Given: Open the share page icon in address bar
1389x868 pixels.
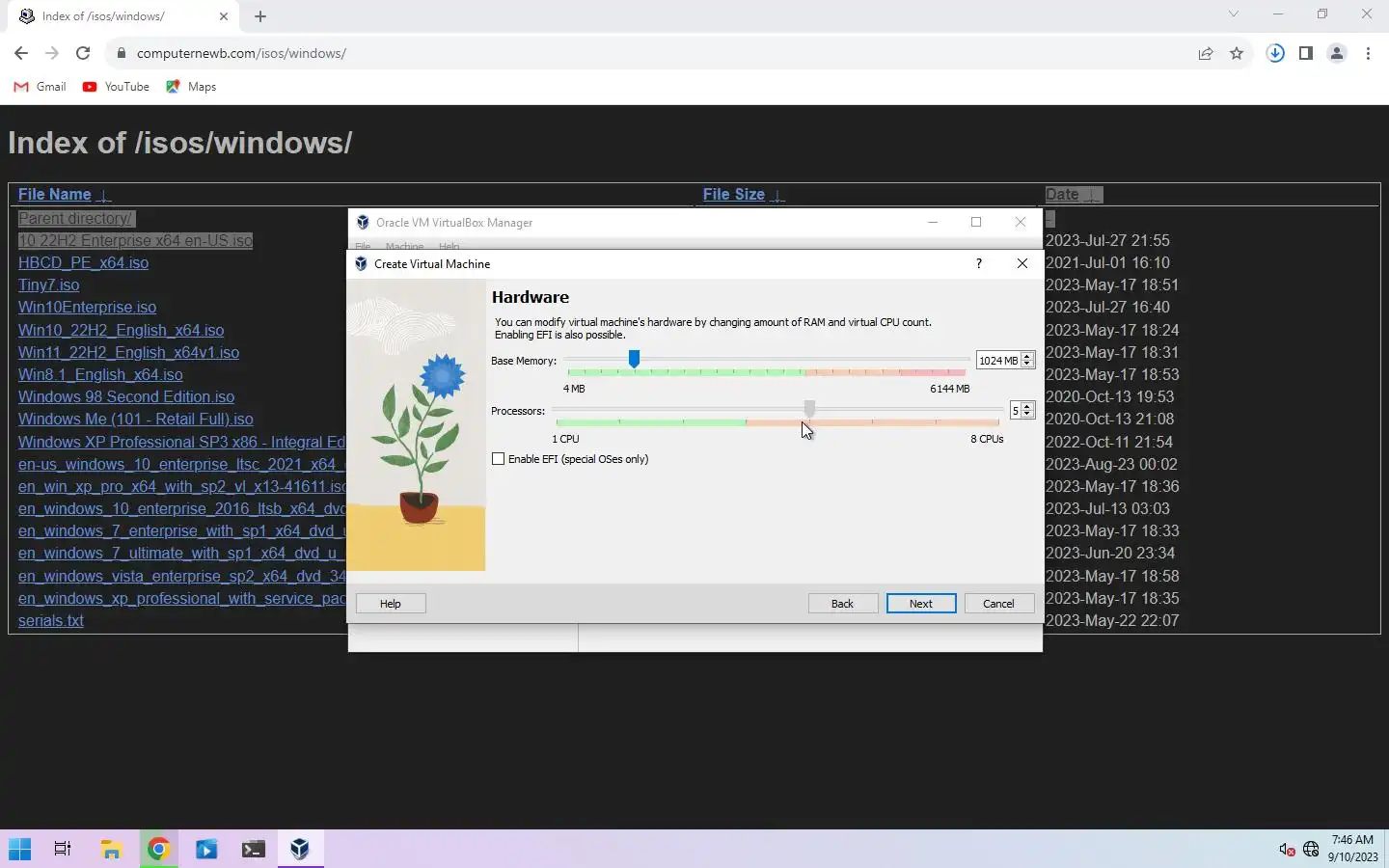Looking at the screenshot, I should [x=1206, y=53].
